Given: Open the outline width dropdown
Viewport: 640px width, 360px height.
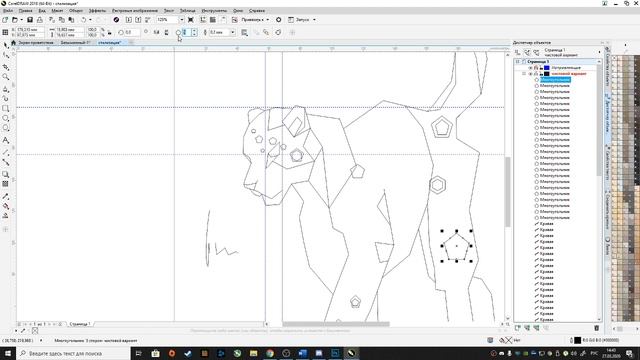Looking at the screenshot, I should [233, 32].
